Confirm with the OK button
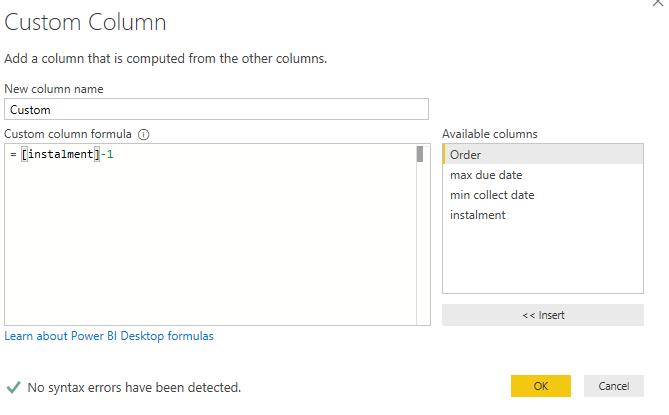 [541, 386]
